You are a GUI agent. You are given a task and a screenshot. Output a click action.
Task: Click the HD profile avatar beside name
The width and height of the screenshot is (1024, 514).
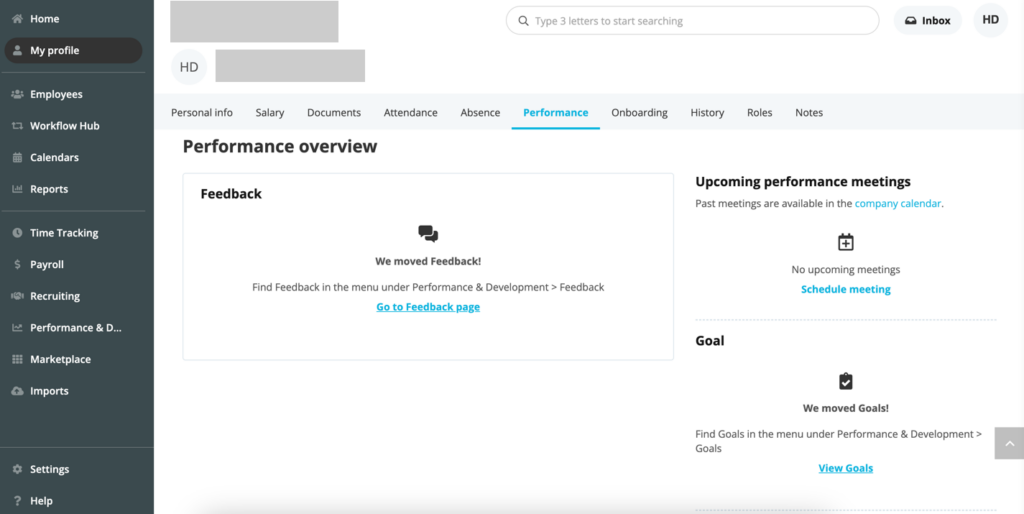(189, 67)
